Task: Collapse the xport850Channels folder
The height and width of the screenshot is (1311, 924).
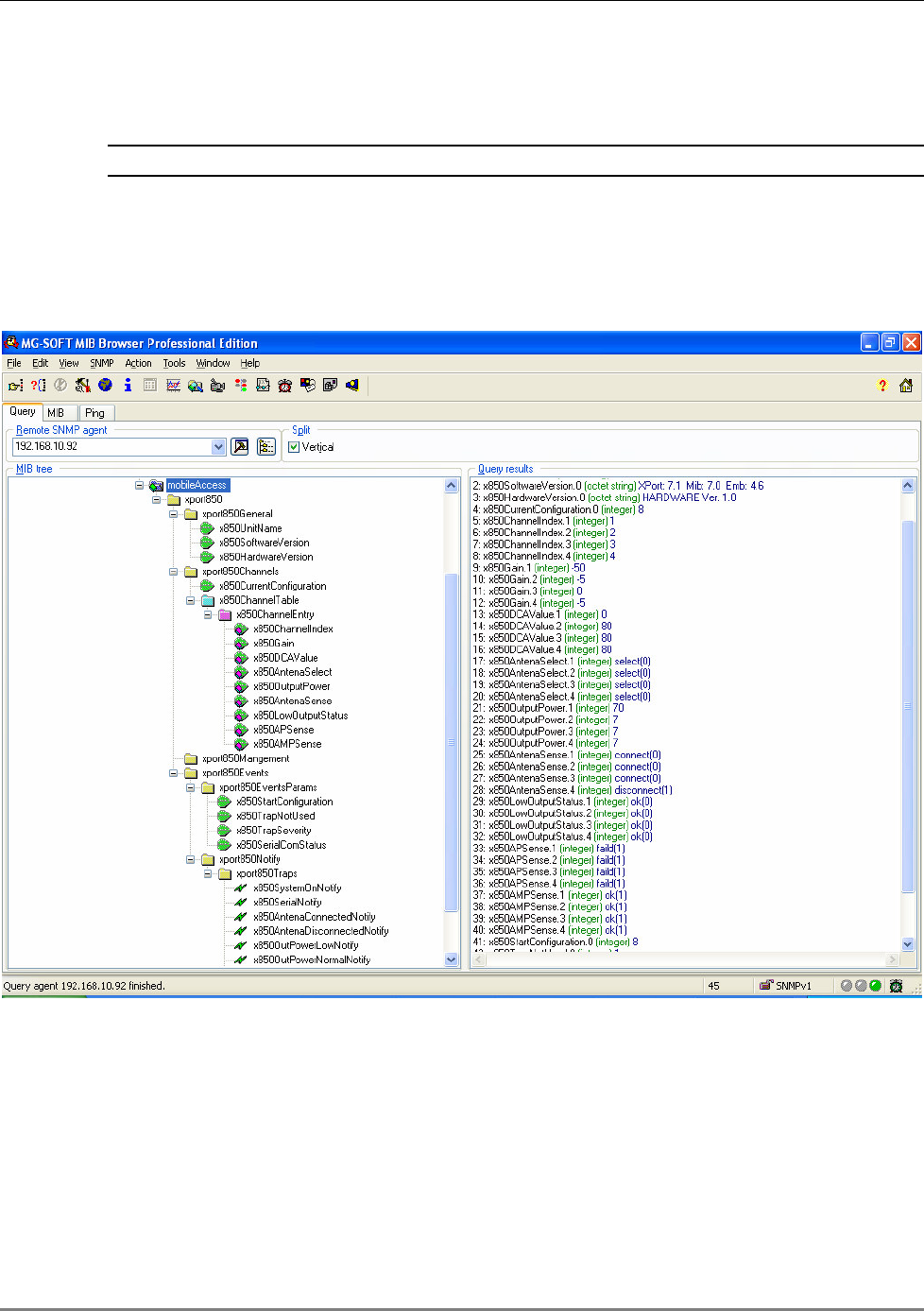Action: [x=174, y=572]
